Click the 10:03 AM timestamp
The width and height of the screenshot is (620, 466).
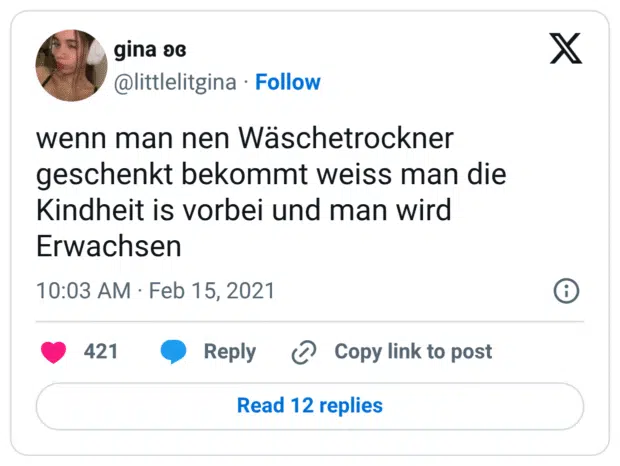pos(83,291)
